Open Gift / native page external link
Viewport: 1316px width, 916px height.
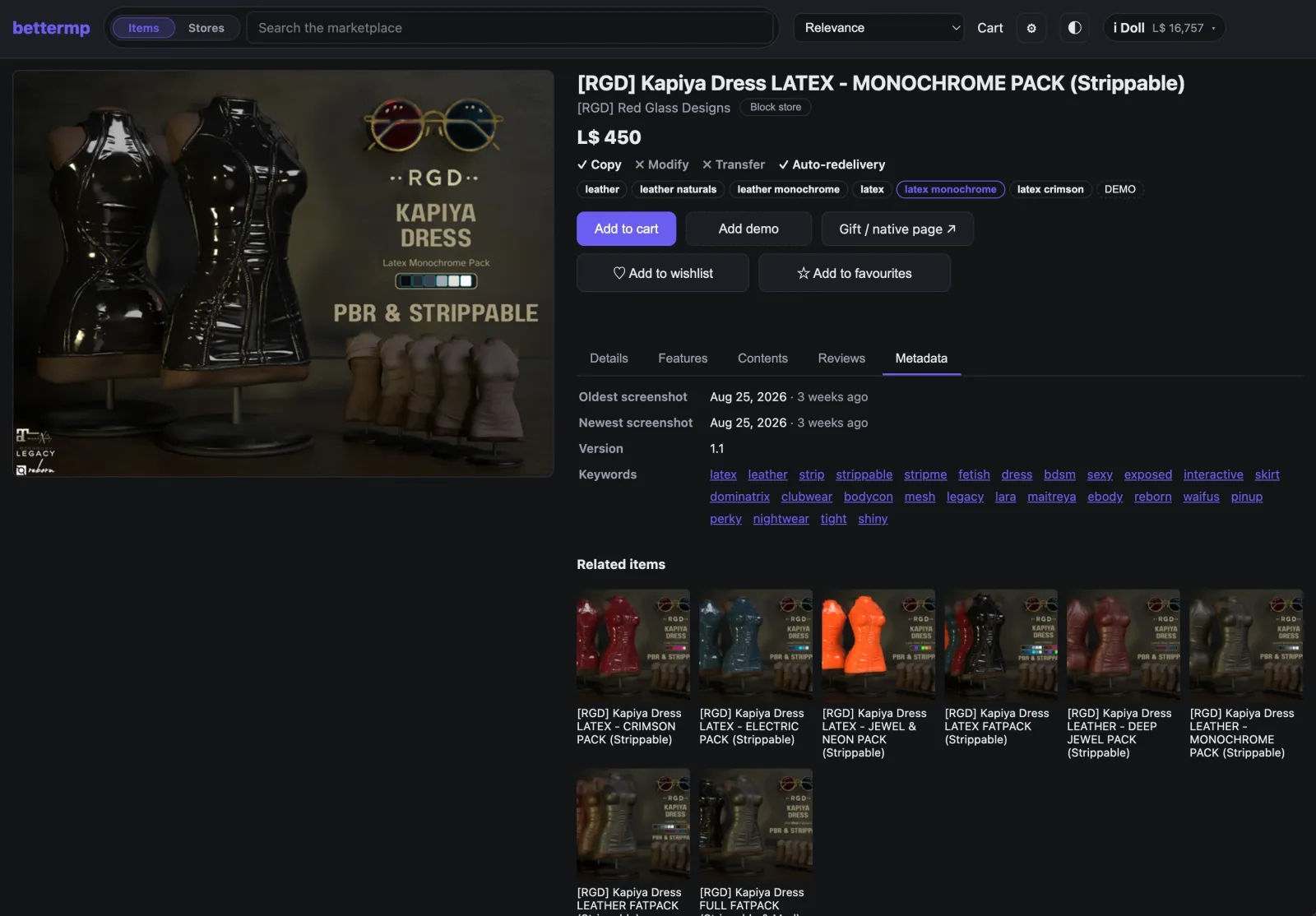click(x=897, y=229)
